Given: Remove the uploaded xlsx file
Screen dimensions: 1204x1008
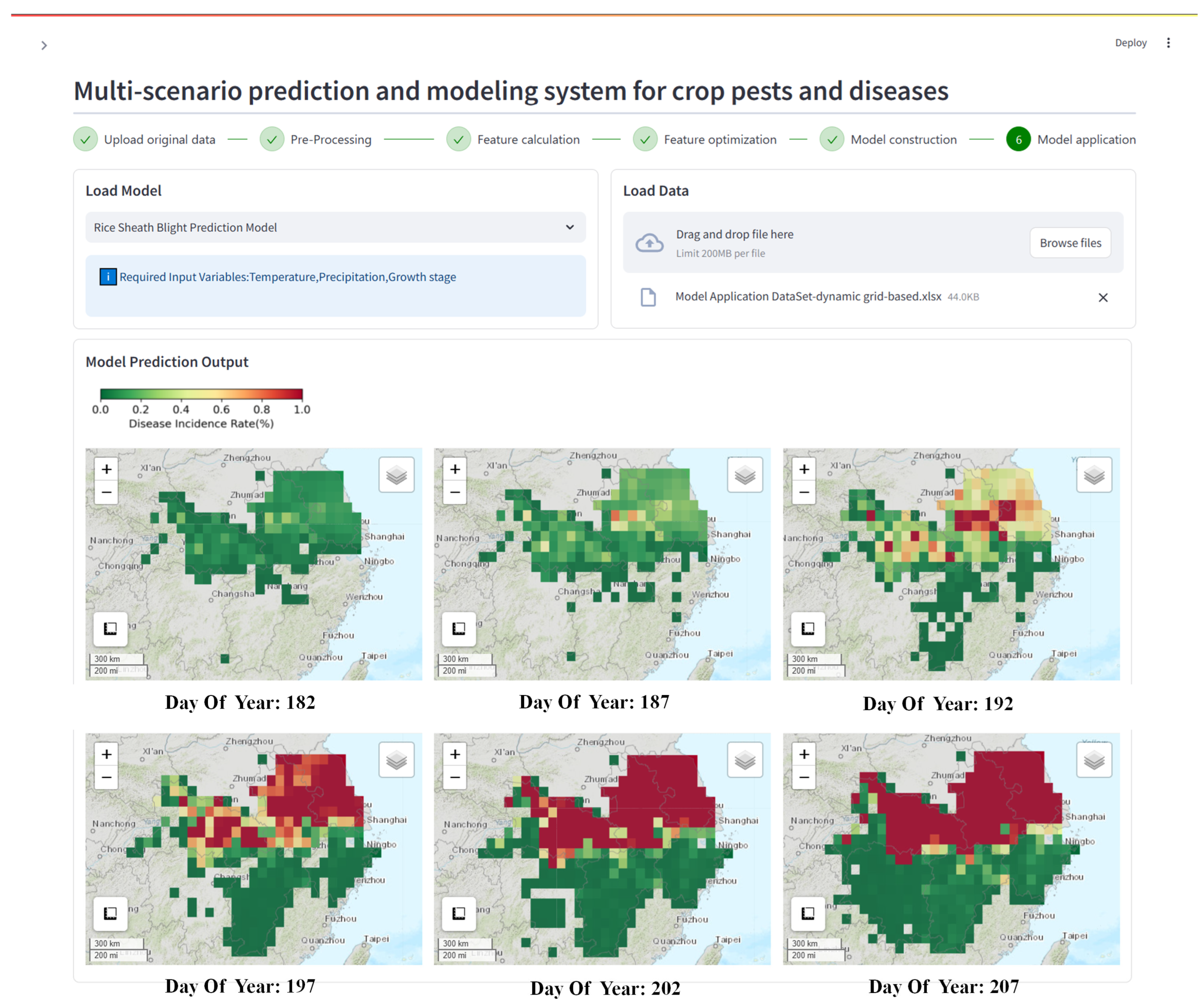Looking at the screenshot, I should 1103,298.
